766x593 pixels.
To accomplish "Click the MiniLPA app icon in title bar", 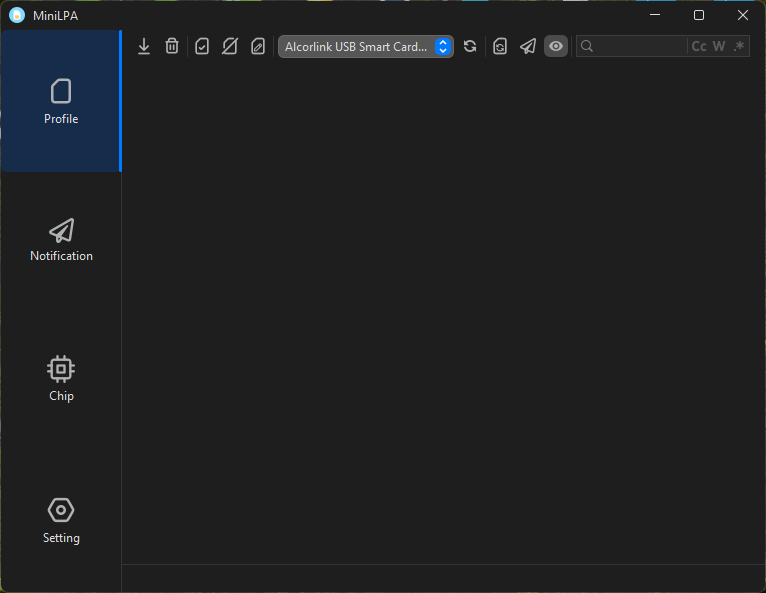I will tap(17, 15).
